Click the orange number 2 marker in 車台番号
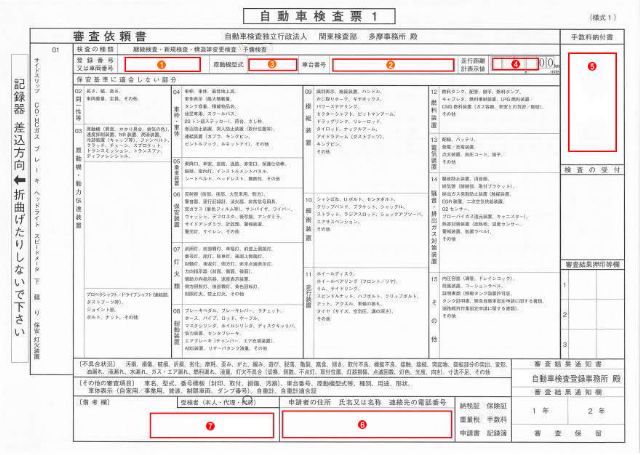This screenshot has width=640, height=455. tap(390, 64)
